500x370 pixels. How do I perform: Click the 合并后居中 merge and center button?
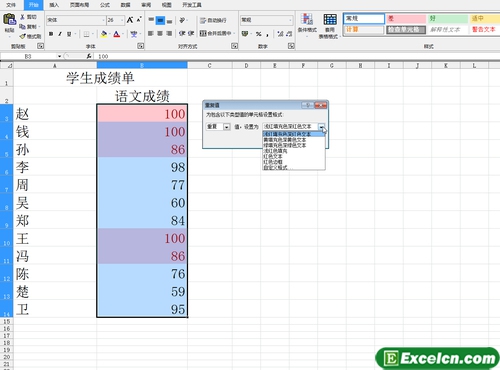[217, 33]
